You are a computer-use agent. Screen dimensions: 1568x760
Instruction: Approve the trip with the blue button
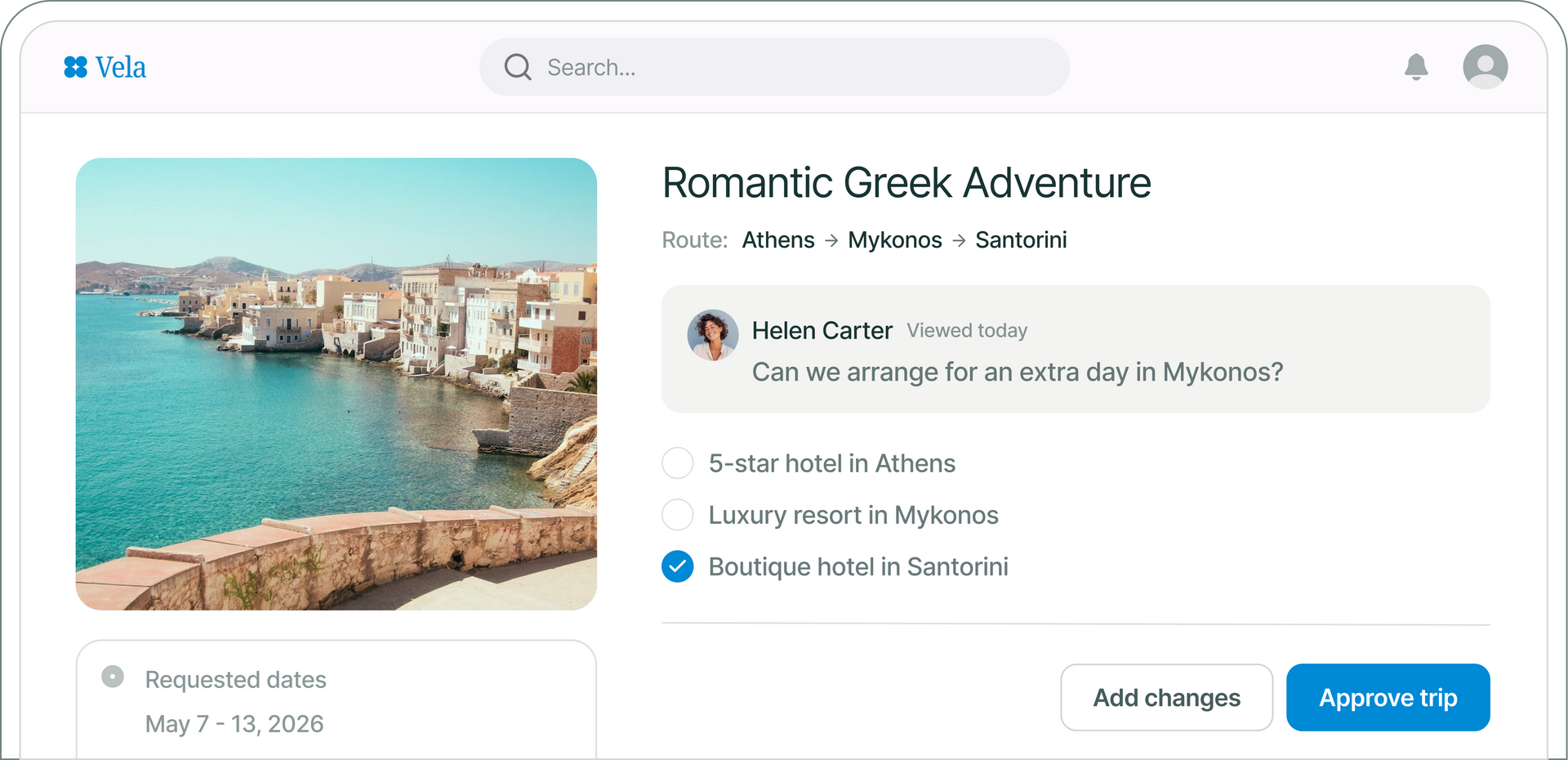[1388, 697]
